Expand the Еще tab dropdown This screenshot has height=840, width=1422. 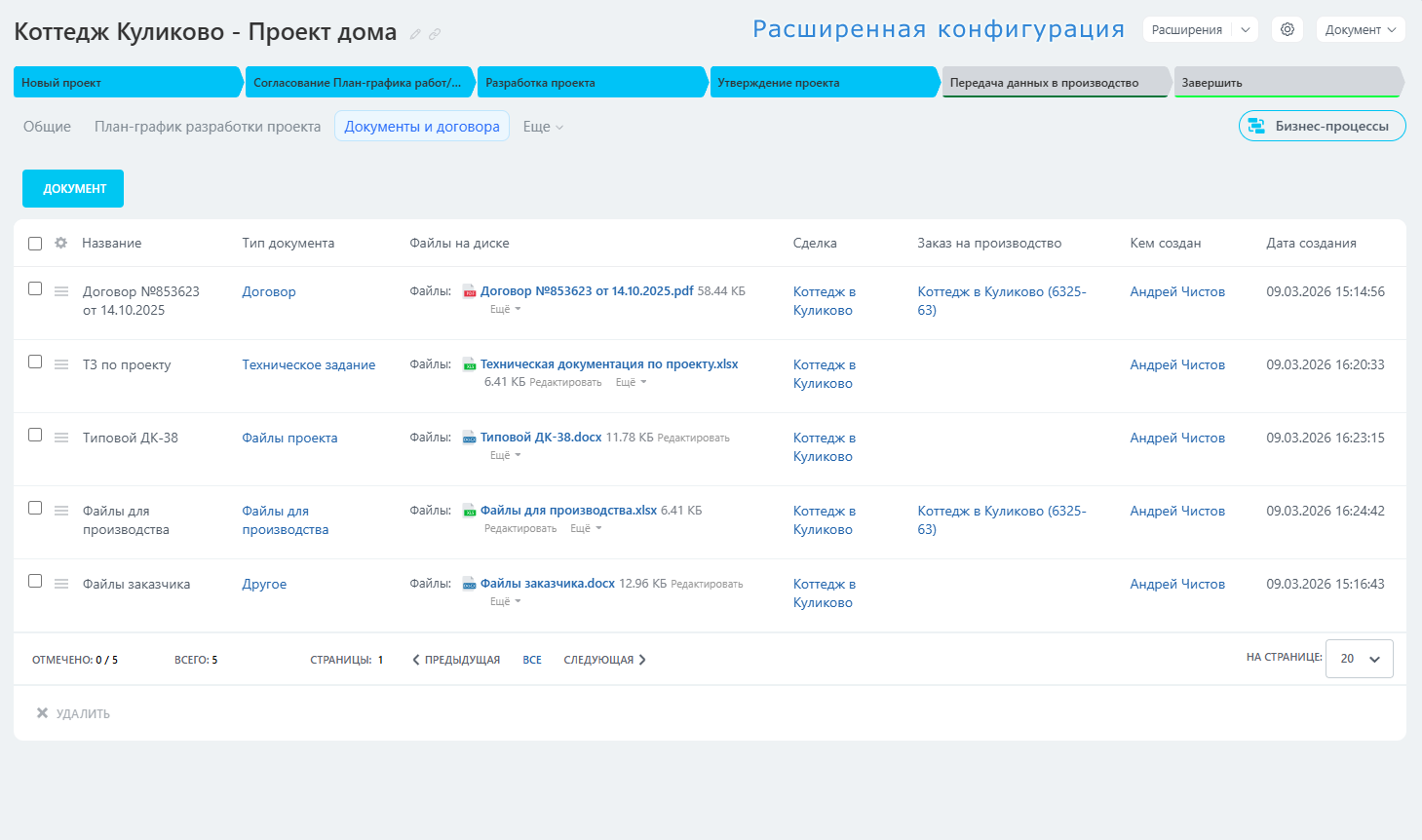(x=543, y=127)
